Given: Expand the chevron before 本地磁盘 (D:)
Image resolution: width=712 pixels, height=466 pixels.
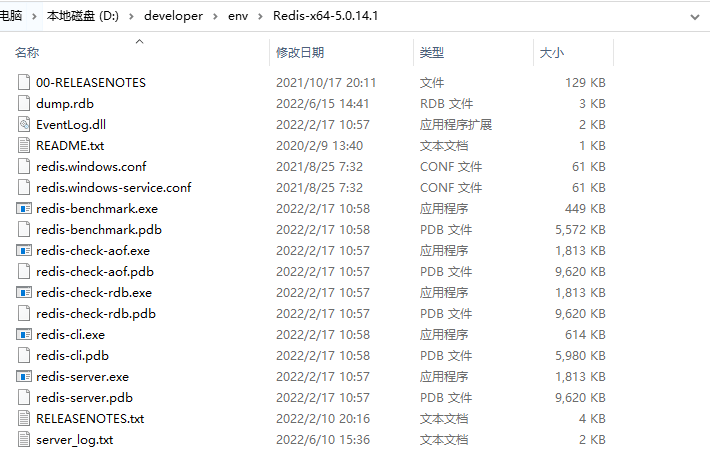Looking at the screenshot, I should coord(34,16).
